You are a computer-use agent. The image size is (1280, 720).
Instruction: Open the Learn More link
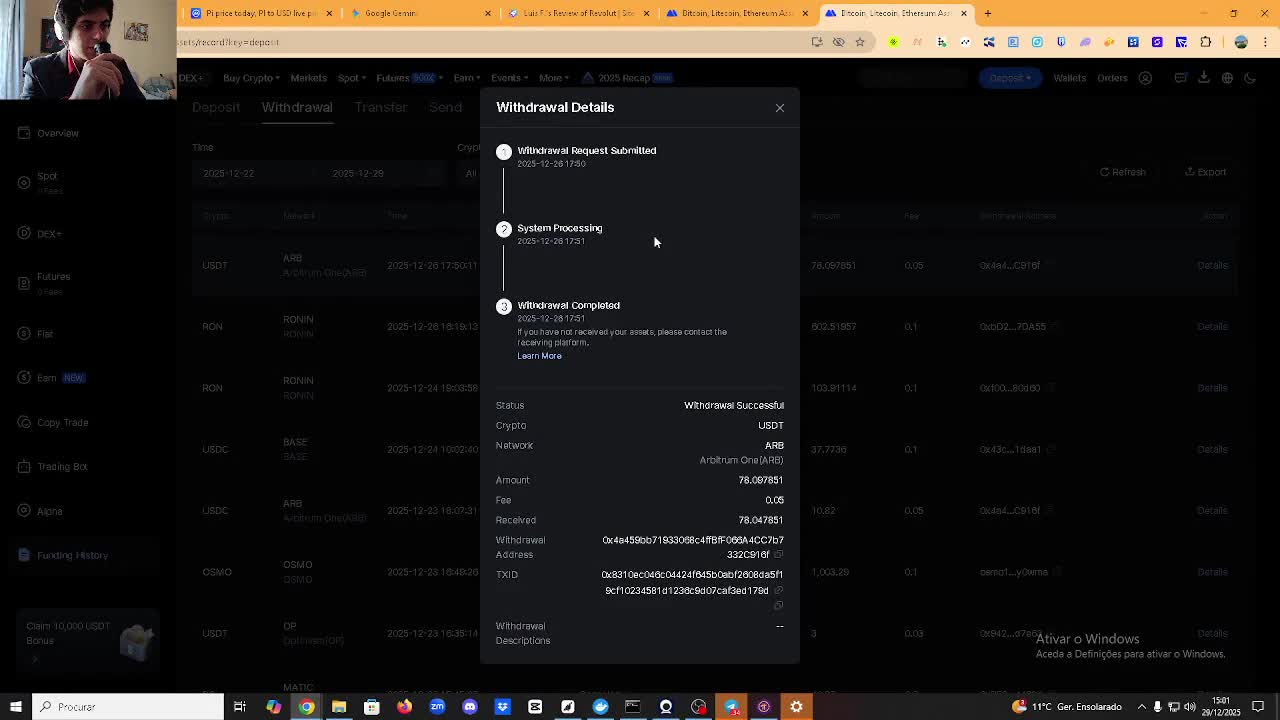(x=539, y=356)
